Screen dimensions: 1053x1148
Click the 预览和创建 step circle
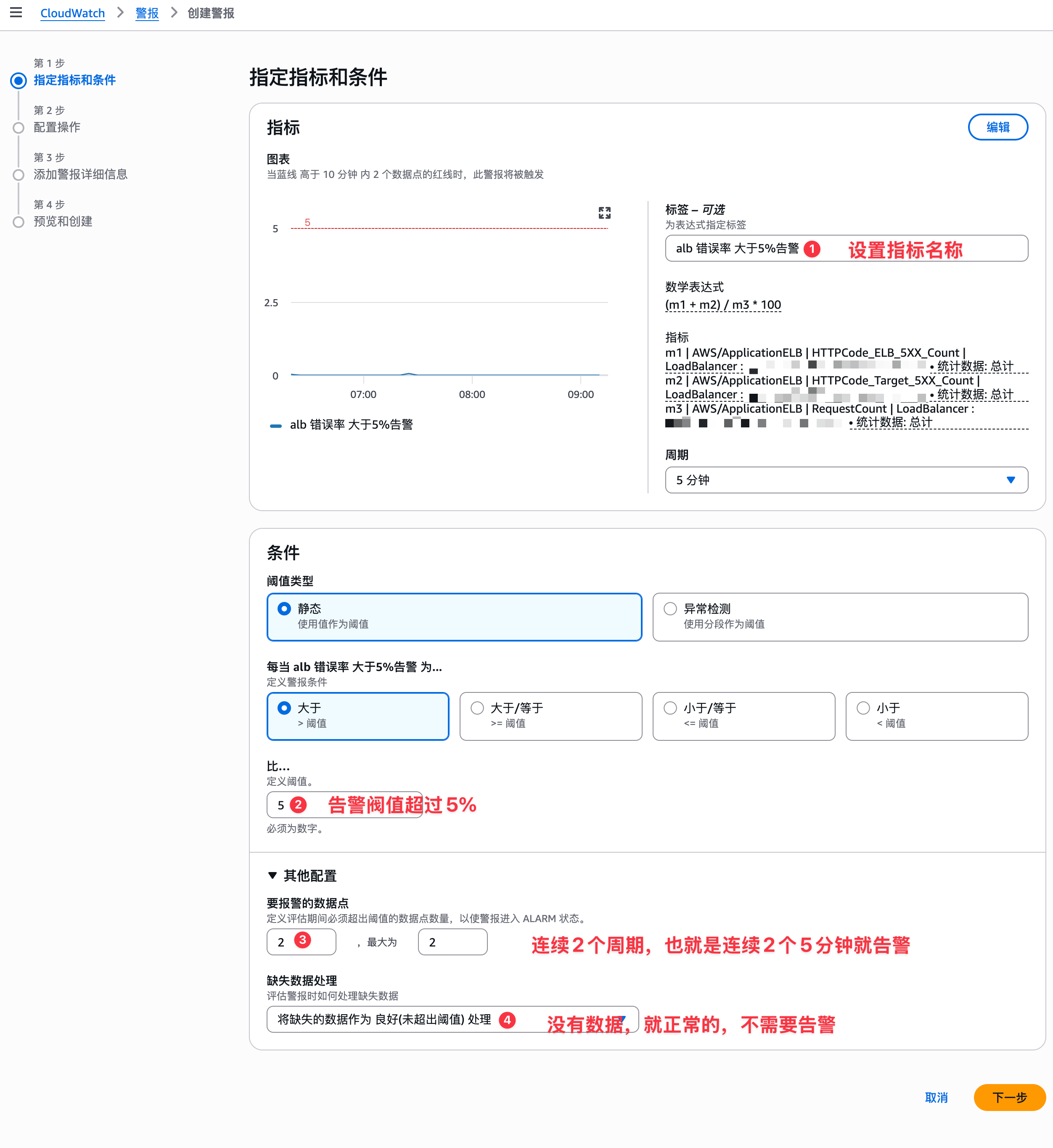point(19,222)
